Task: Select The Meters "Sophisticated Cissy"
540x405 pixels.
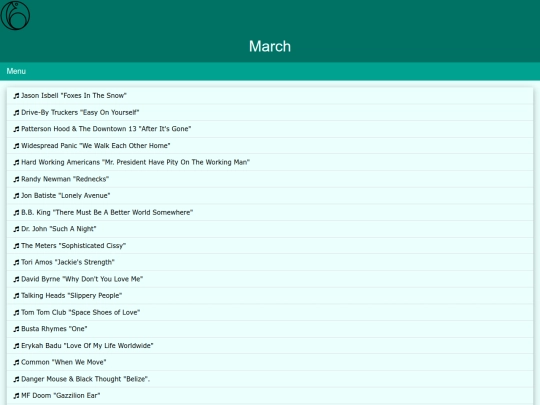Action: 270,246
